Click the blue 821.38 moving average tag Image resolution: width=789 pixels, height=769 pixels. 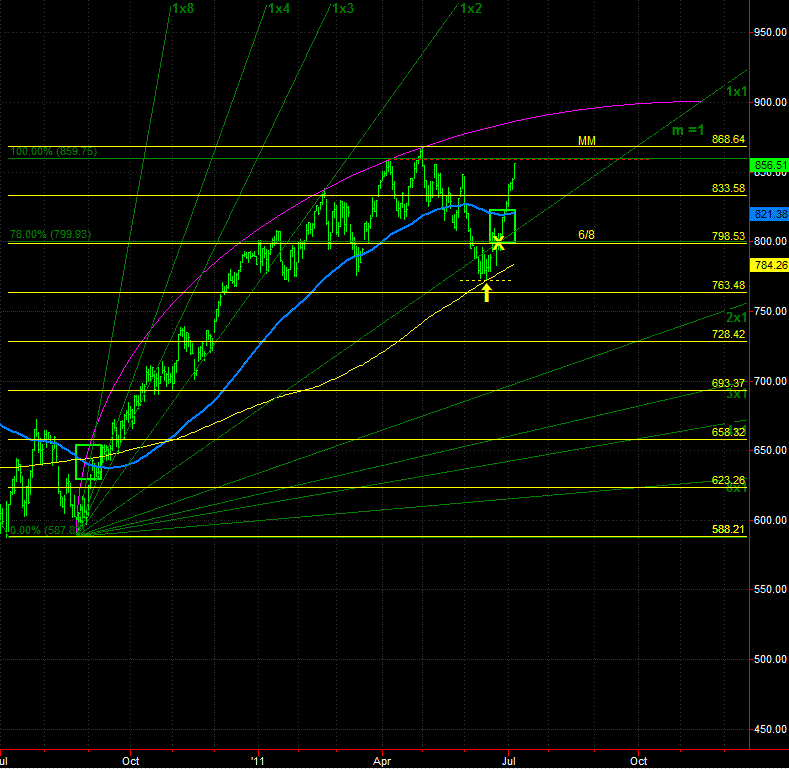point(767,214)
